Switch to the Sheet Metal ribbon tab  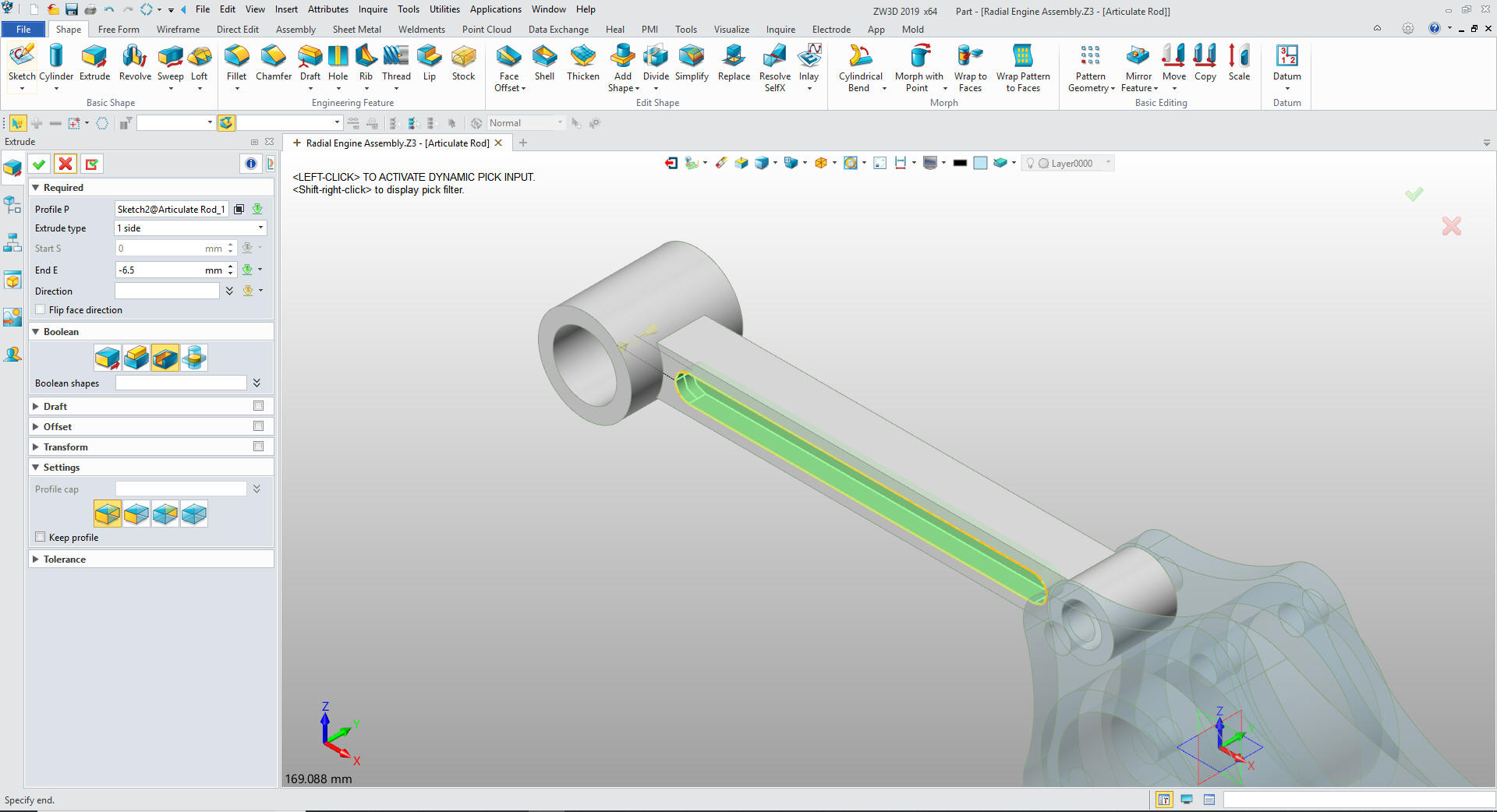point(356,30)
